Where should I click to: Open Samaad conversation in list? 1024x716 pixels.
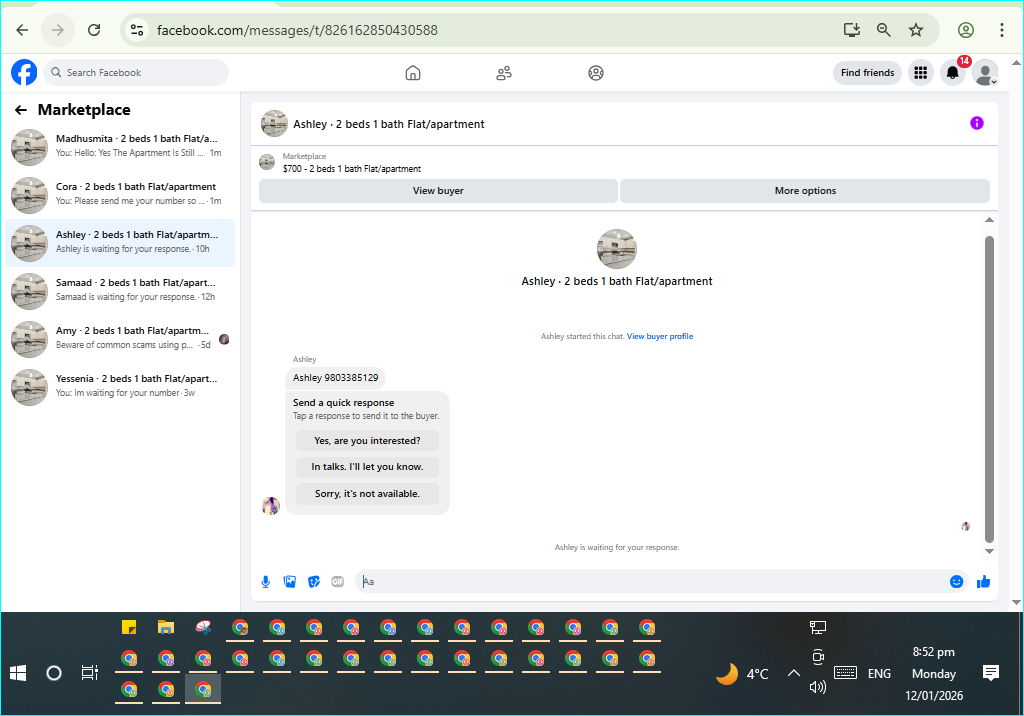[x=120, y=291]
